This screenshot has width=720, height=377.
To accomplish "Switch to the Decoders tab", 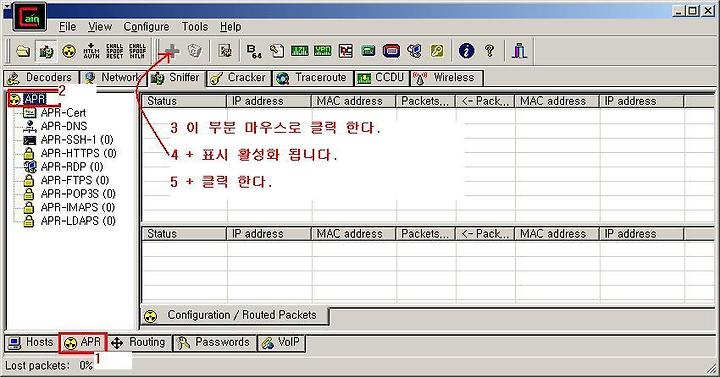I will [x=41, y=78].
